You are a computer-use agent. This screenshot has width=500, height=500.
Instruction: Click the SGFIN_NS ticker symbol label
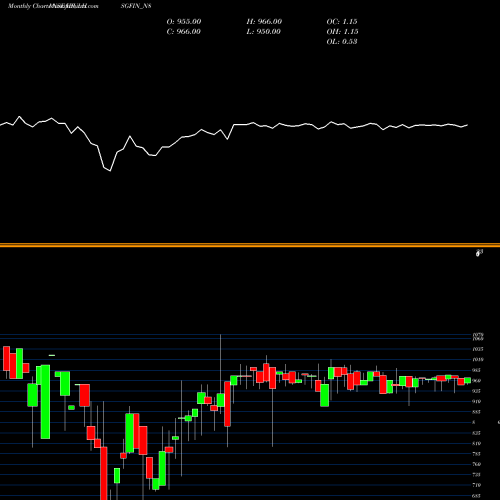136,6
